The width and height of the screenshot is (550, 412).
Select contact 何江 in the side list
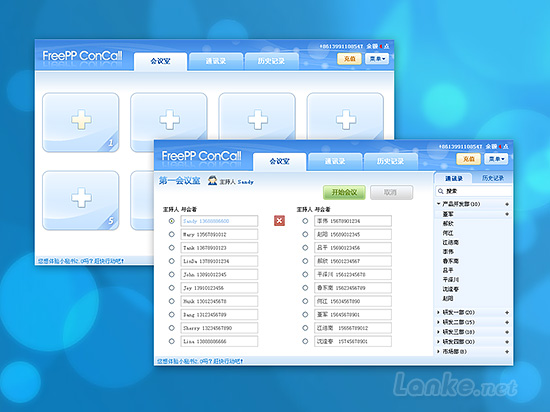[448, 233]
